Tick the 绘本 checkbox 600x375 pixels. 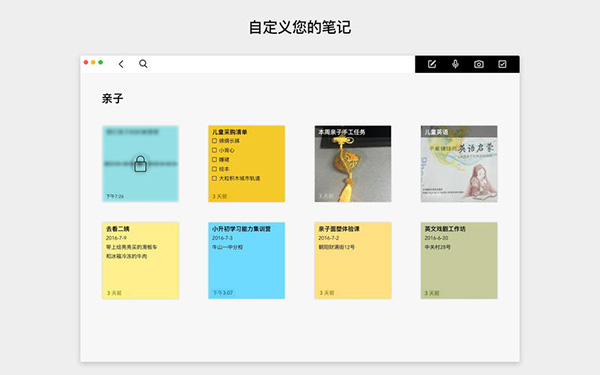point(214,169)
